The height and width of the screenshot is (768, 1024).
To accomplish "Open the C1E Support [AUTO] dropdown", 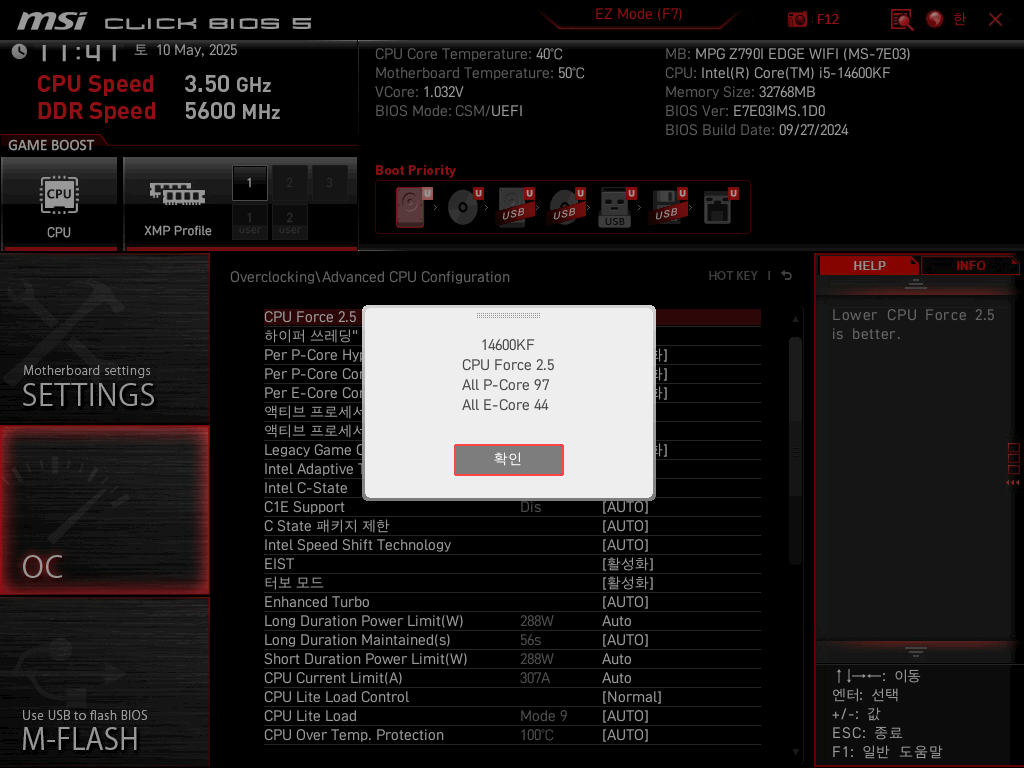I will click(x=625, y=507).
